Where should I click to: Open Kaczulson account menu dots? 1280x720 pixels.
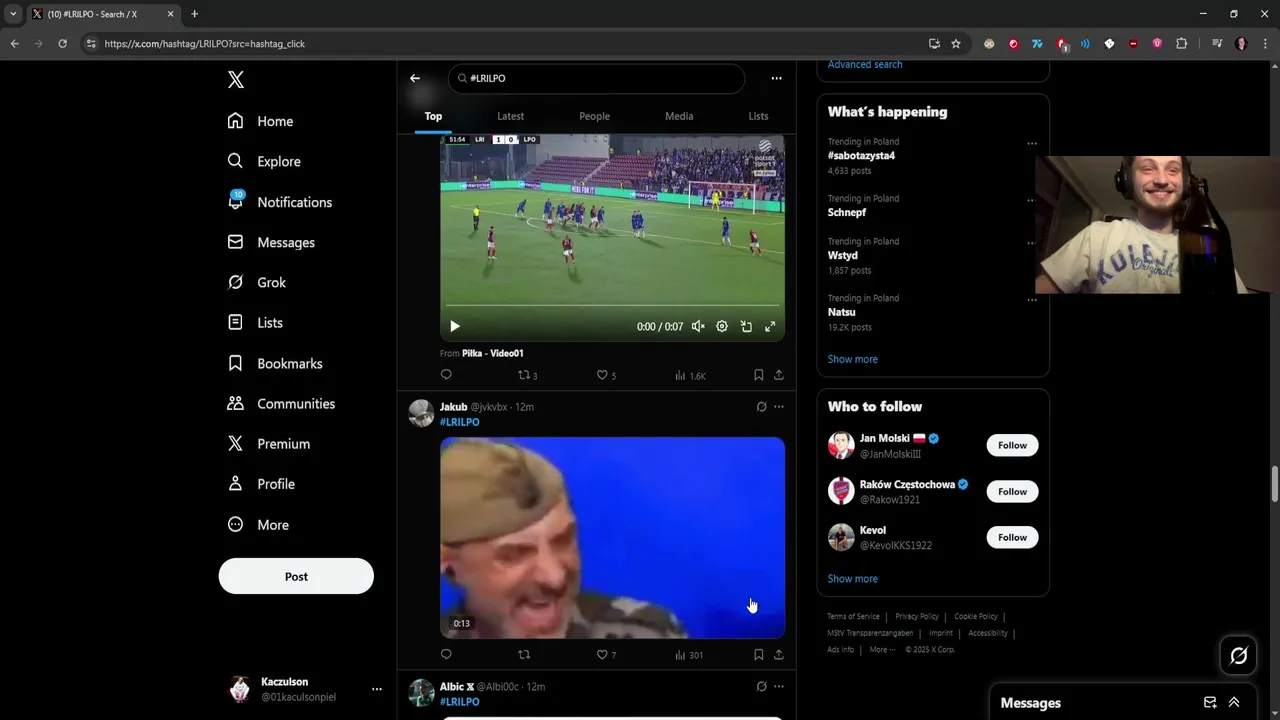click(x=376, y=689)
